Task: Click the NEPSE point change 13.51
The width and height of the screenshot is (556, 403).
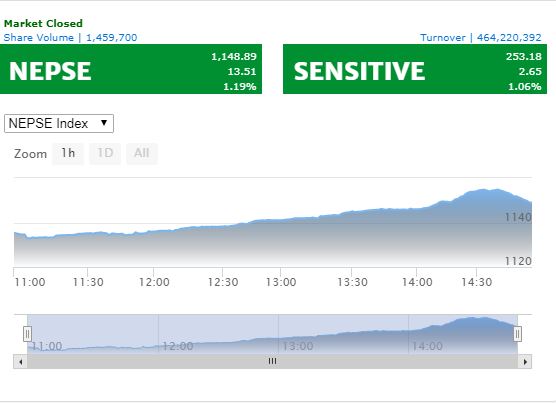Action: click(x=242, y=72)
